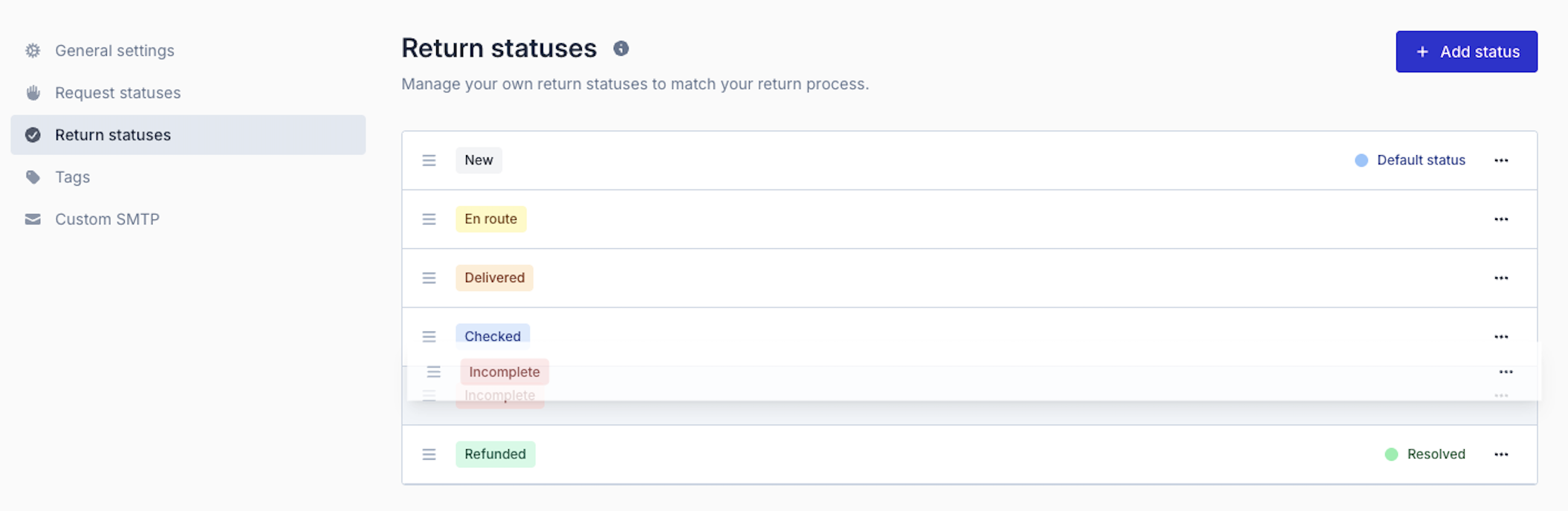The width and height of the screenshot is (1568, 511).
Task: Click the info icon beside Return statuses heading
Action: (x=621, y=48)
